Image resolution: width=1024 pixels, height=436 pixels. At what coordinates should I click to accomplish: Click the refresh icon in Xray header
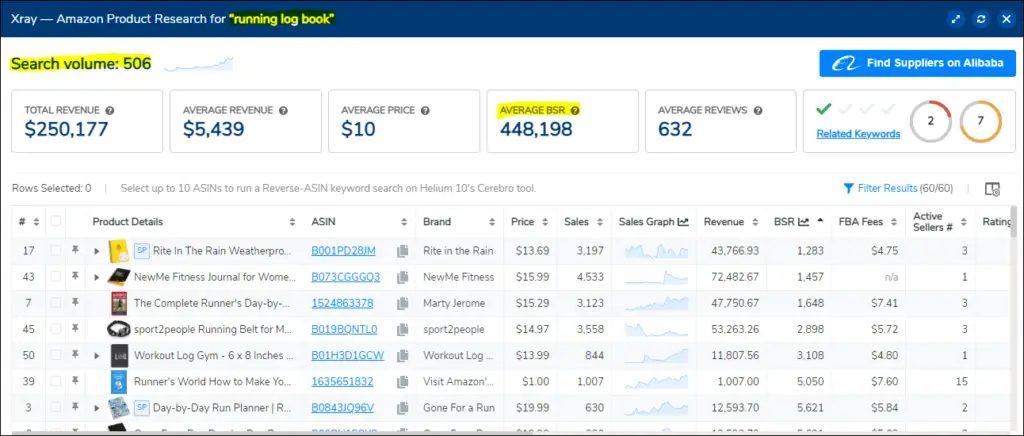[x=981, y=19]
